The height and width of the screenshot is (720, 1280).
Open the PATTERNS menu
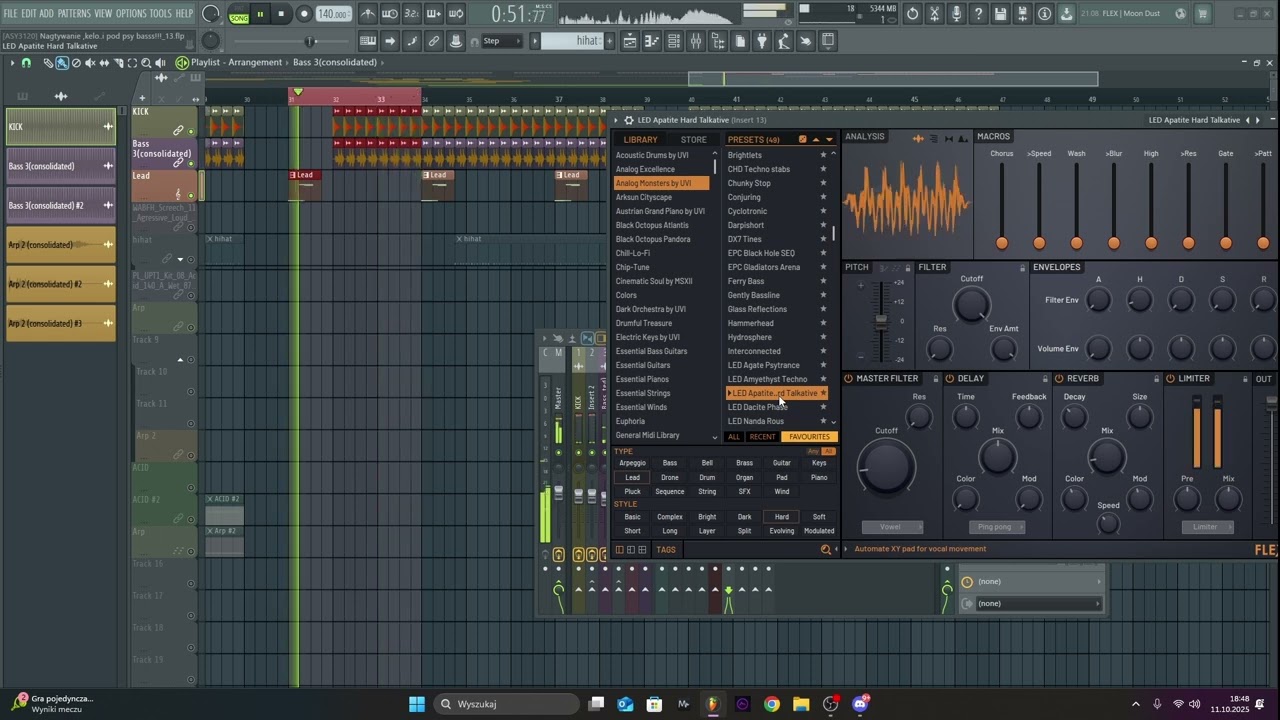click(x=74, y=14)
